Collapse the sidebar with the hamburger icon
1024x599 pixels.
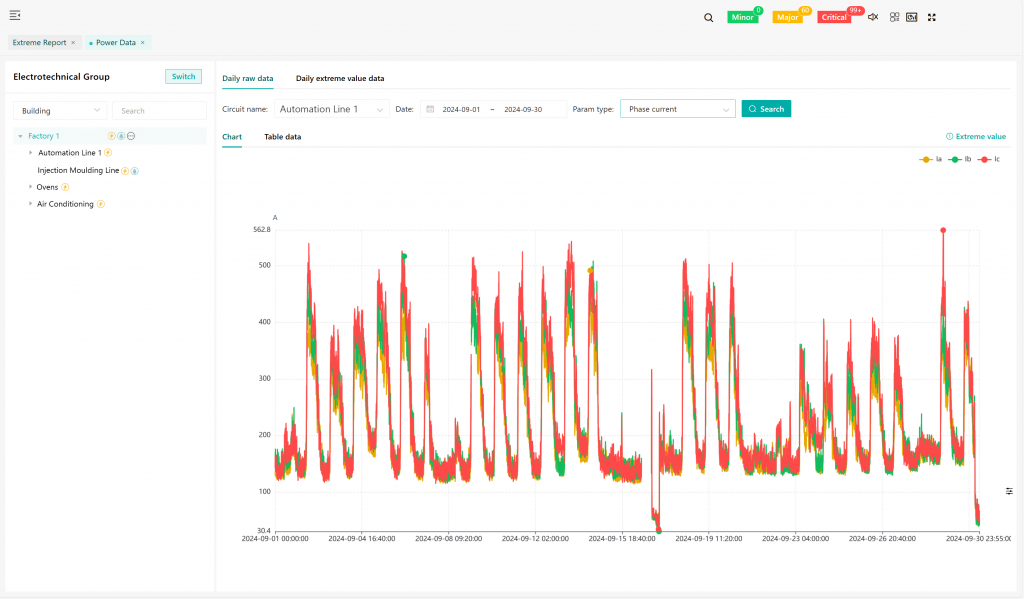click(15, 15)
